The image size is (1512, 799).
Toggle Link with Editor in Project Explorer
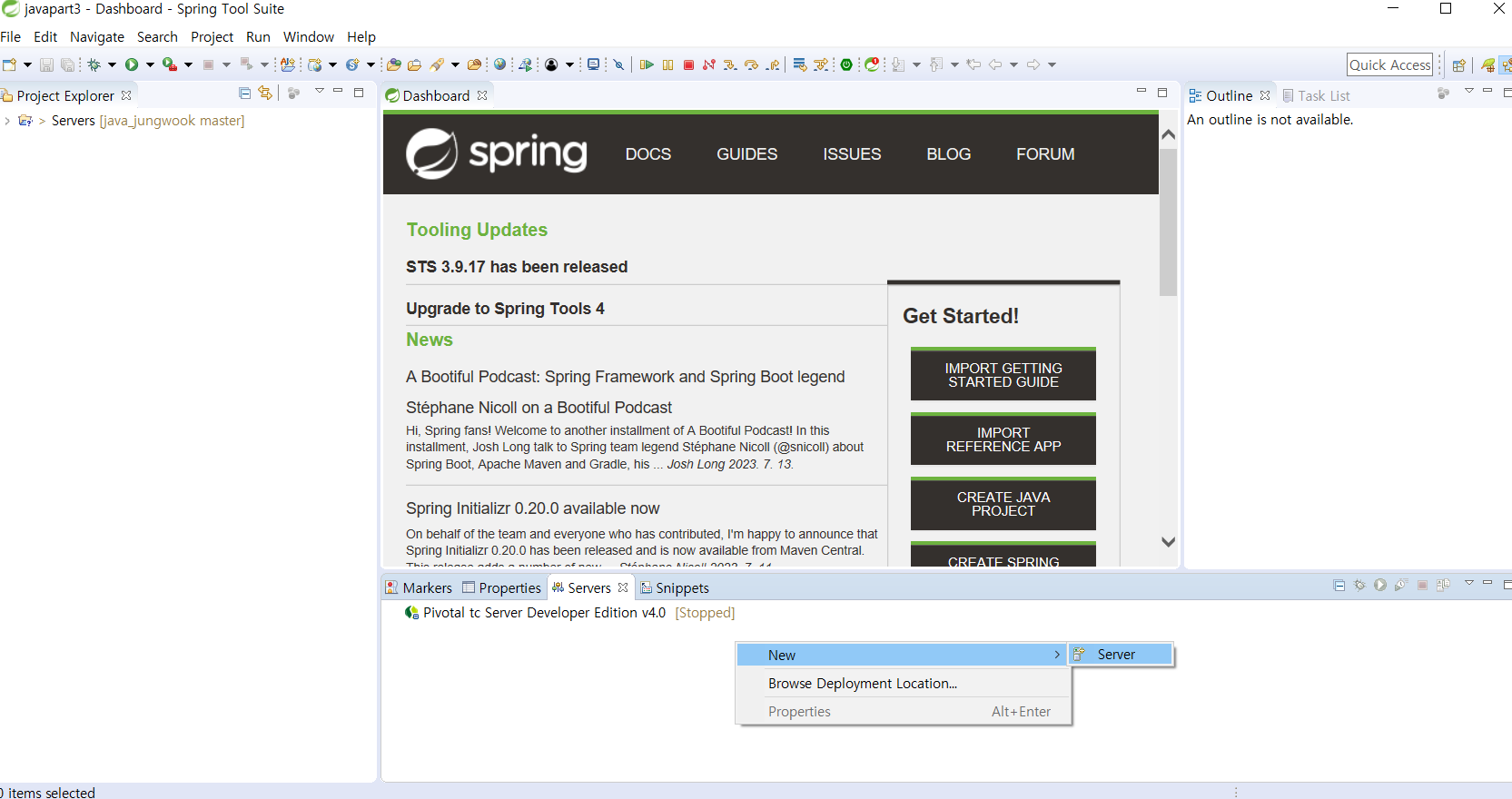click(x=265, y=93)
